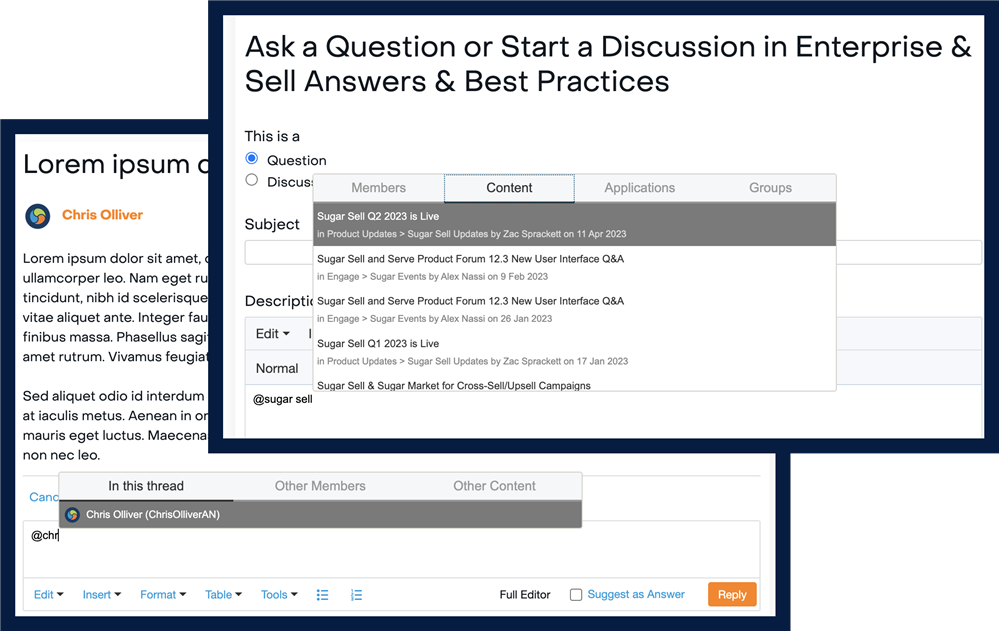Click Chris Olliver's author avatar

[38, 215]
